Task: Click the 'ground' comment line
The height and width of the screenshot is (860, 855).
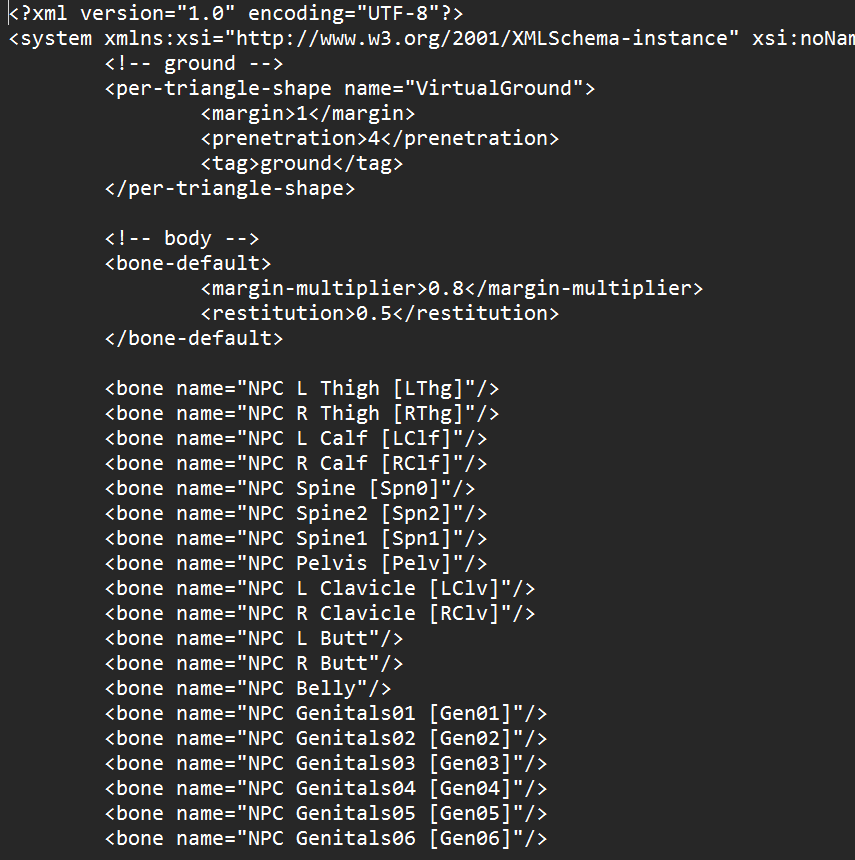Action: click(x=194, y=64)
